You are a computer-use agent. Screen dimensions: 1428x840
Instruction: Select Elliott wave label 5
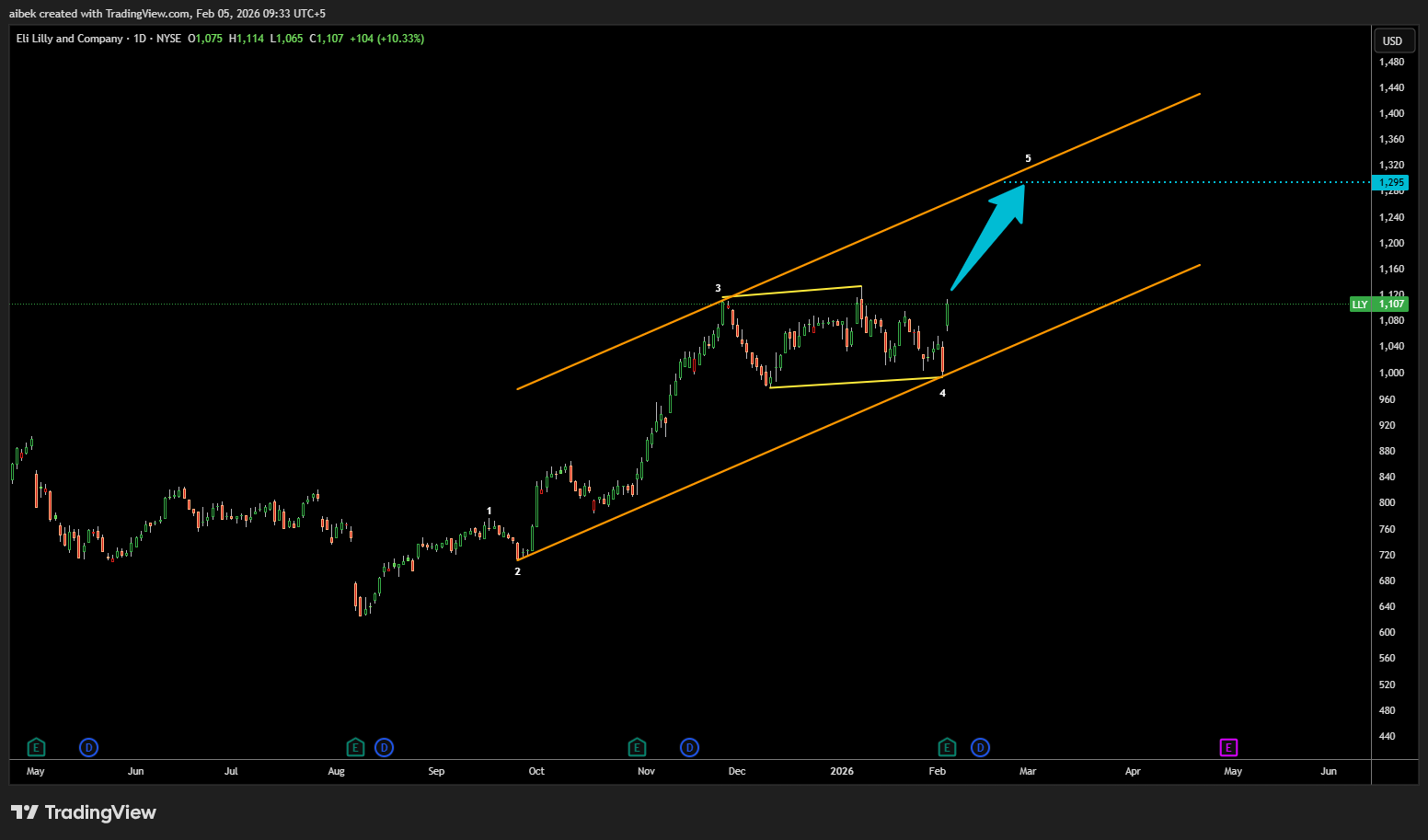pos(1029,159)
